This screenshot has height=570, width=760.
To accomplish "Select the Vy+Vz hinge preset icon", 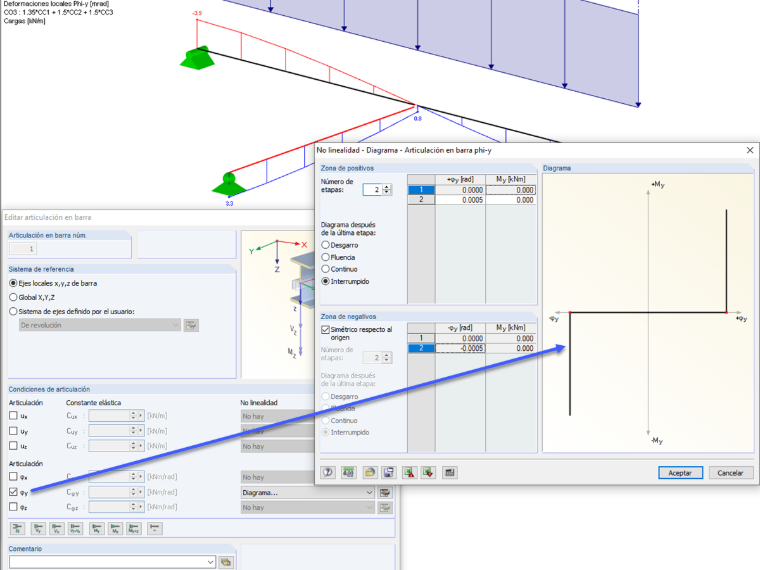I will click(75, 528).
